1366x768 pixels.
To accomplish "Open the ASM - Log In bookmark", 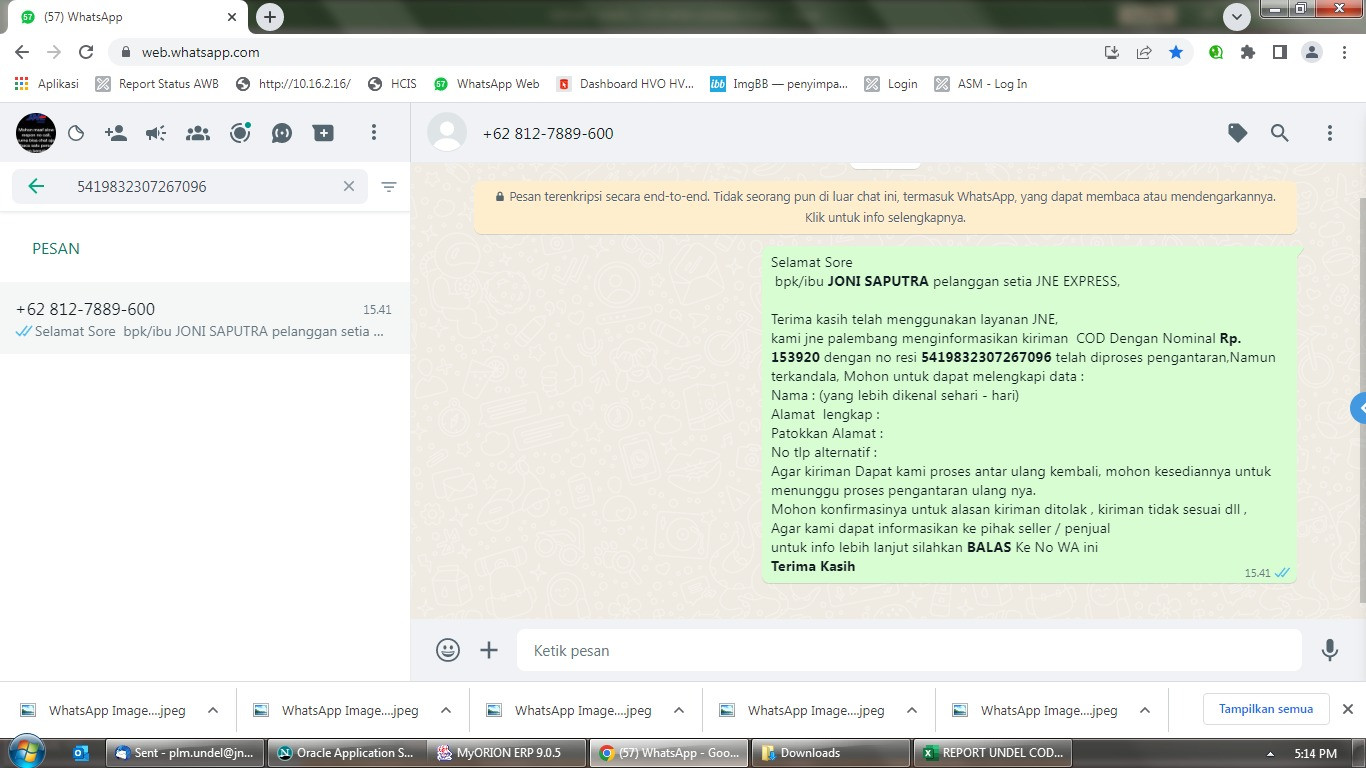I will [980, 84].
